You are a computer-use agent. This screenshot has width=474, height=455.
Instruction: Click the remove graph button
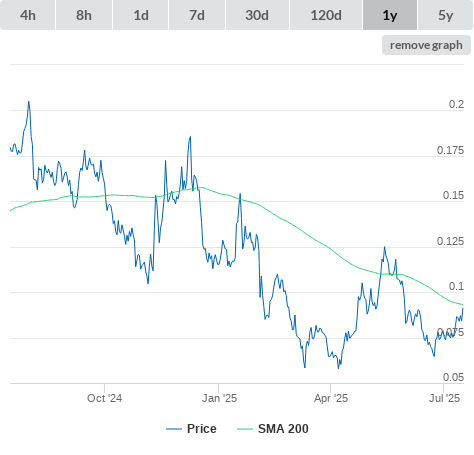click(x=426, y=45)
